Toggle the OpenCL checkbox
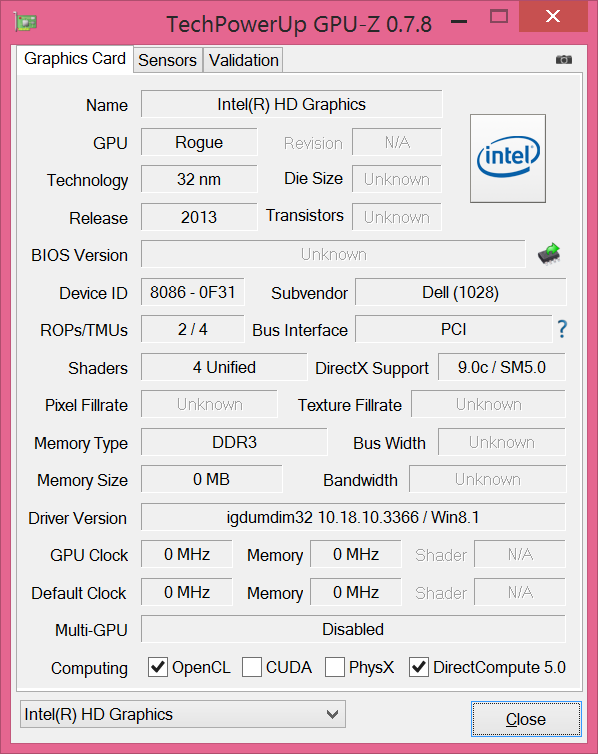The width and height of the screenshot is (598, 754). 158,667
